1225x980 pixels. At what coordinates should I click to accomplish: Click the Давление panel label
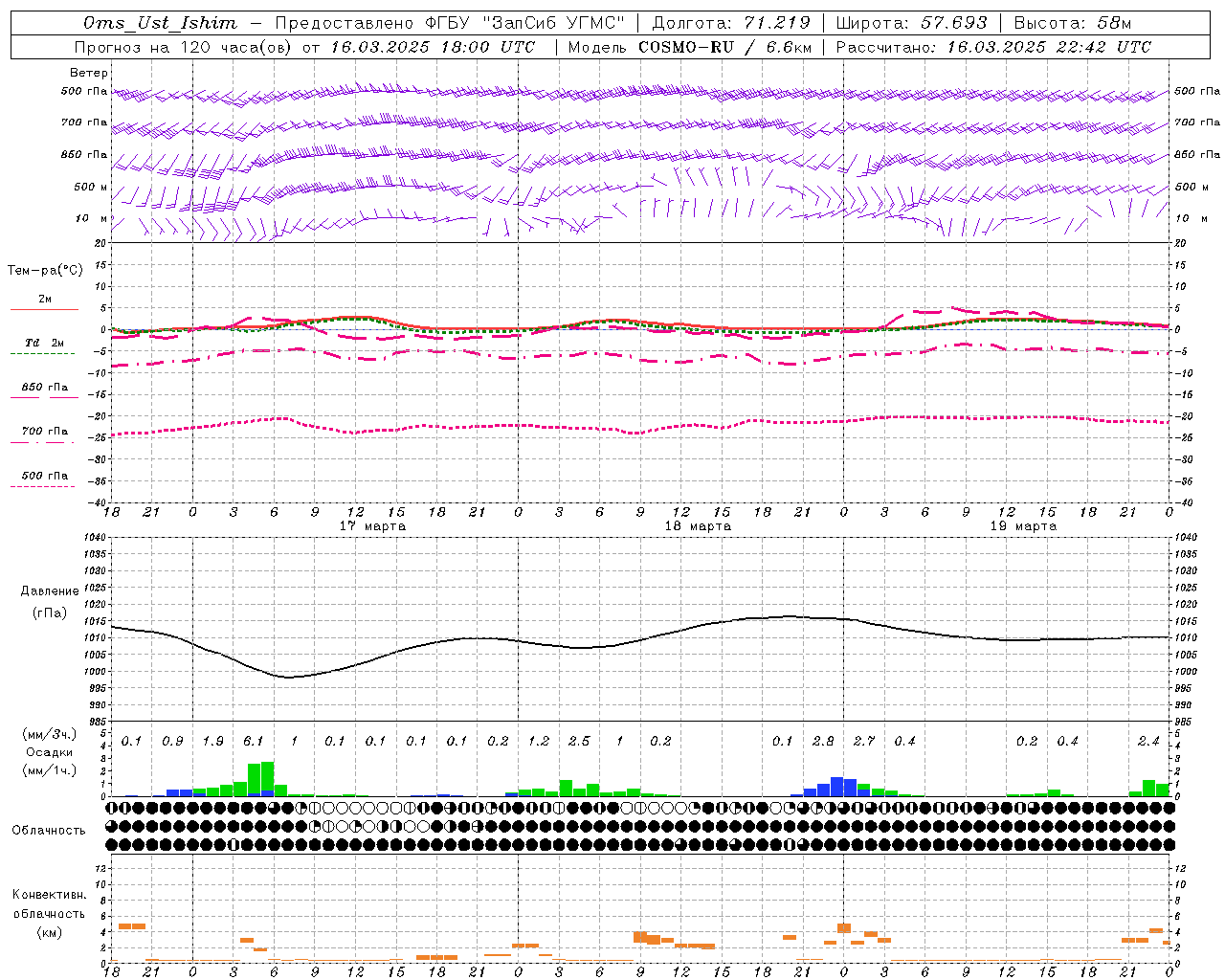coord(50,591)
